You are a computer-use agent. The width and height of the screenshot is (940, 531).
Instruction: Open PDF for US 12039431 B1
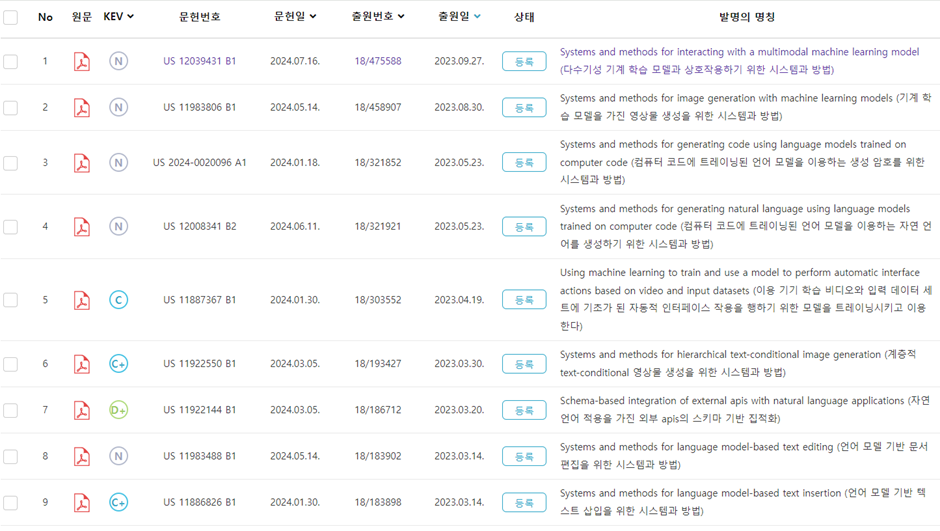pyautogui.click(x=82, y=61)
